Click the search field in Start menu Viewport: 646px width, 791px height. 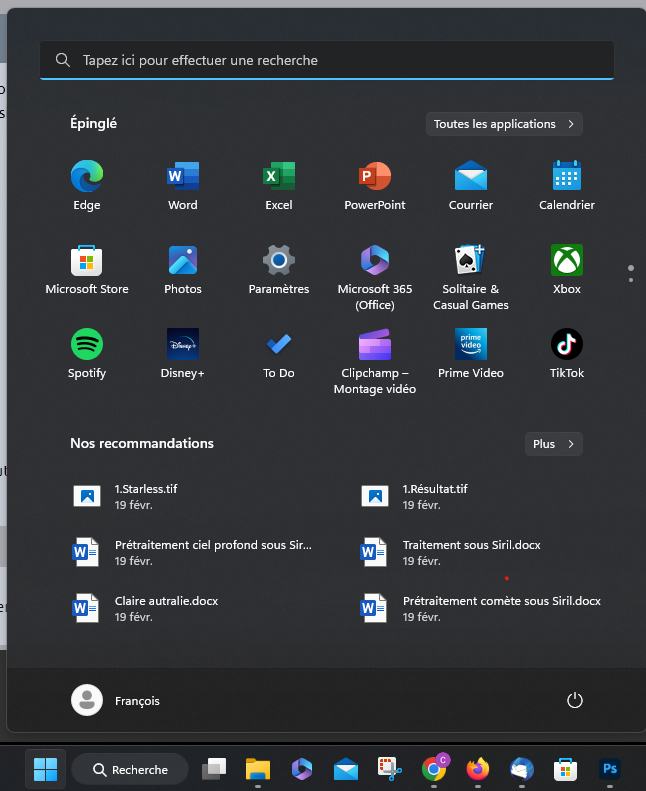pos(327,61)
